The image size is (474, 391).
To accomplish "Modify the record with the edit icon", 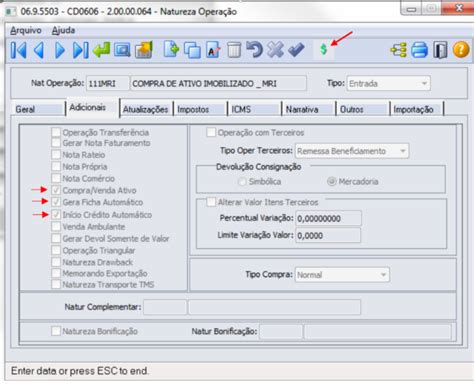I will point(213,50).
